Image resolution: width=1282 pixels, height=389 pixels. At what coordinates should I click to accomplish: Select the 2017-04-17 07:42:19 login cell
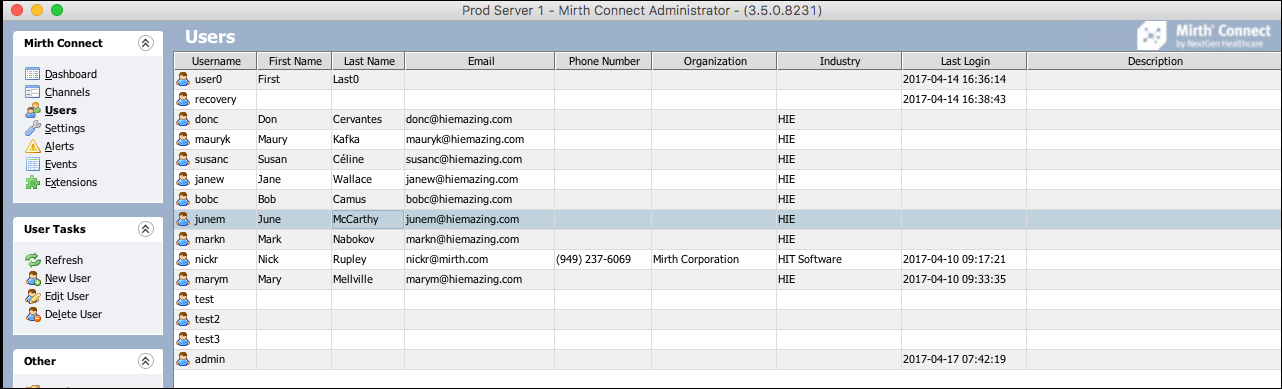(x=964, y=359)
